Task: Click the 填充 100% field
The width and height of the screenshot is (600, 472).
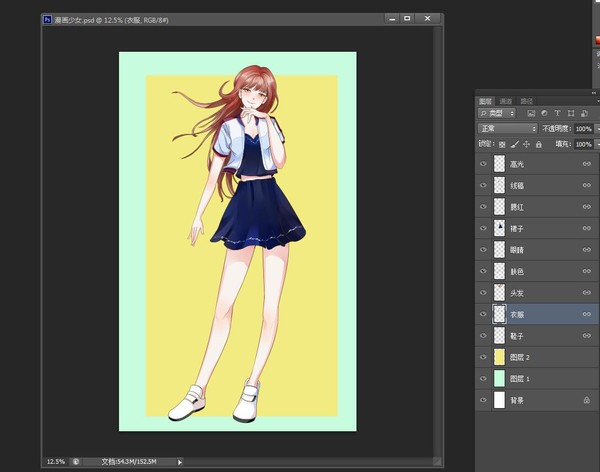Action: coord(584,144)
